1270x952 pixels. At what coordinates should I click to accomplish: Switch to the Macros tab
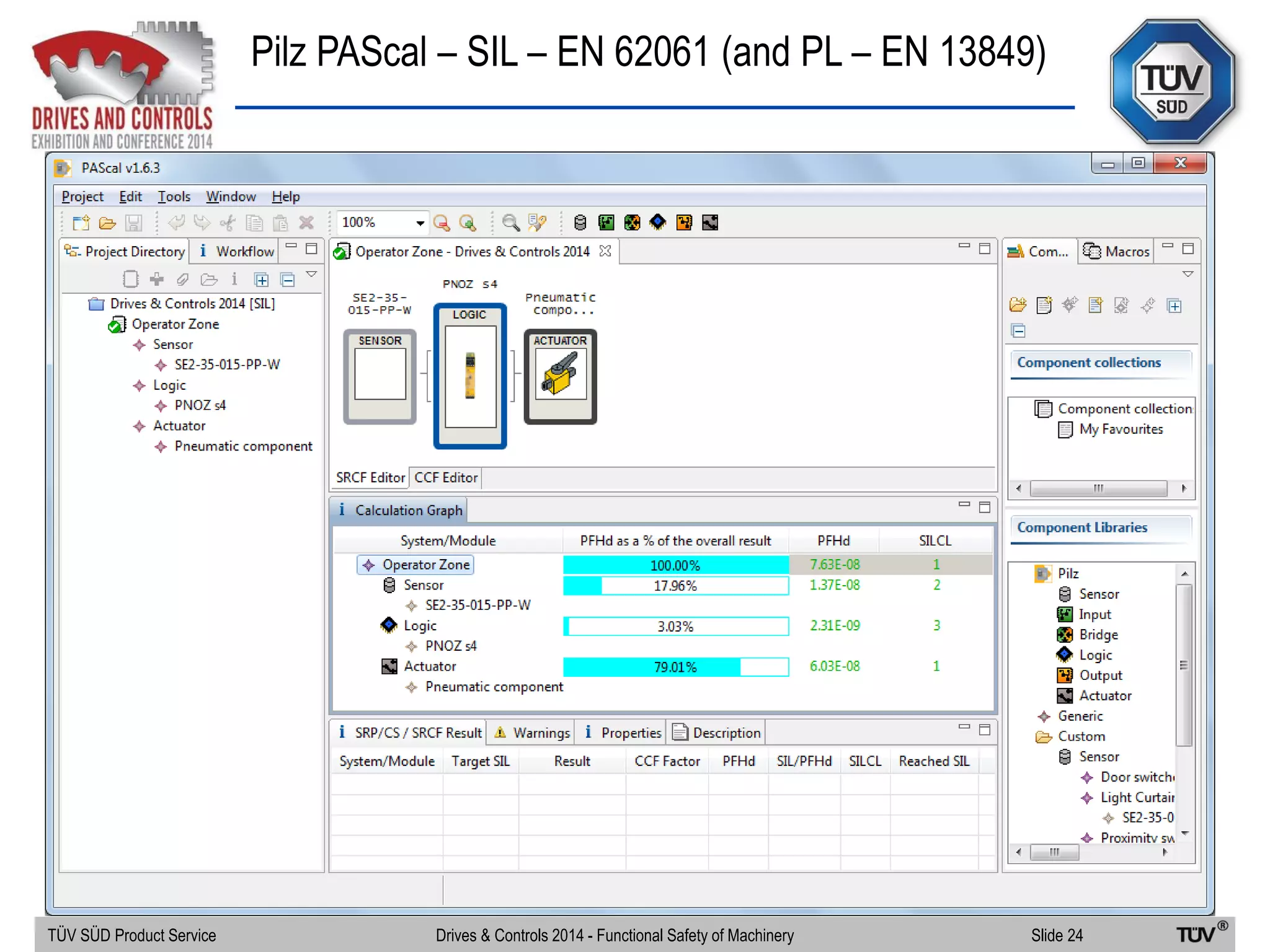tap(1116, 251)
